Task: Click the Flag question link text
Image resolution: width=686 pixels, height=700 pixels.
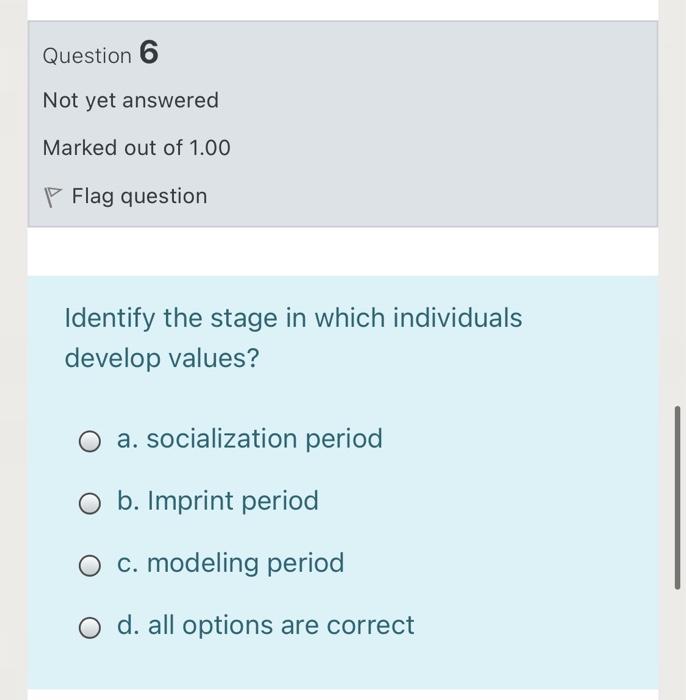Action: [139, 196]
